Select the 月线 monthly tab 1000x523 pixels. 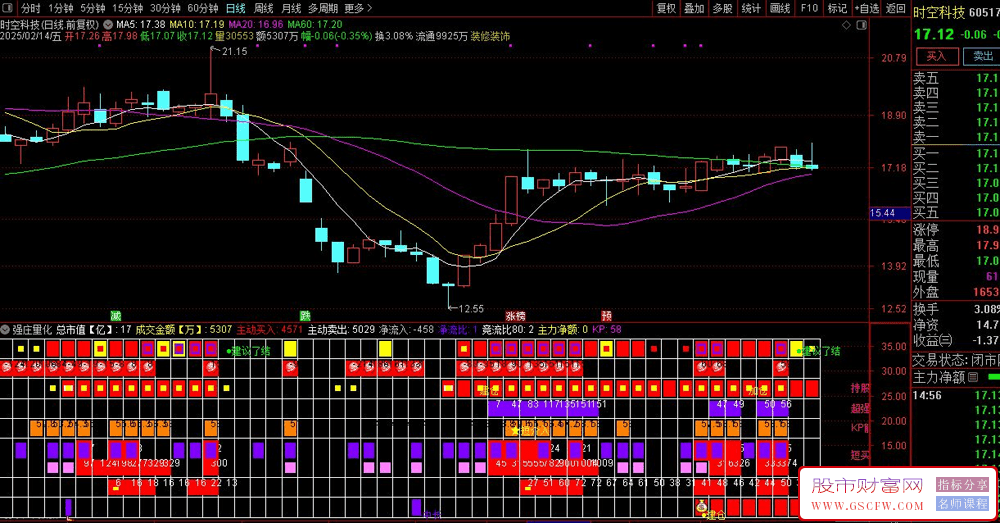[x=291, y=8]
